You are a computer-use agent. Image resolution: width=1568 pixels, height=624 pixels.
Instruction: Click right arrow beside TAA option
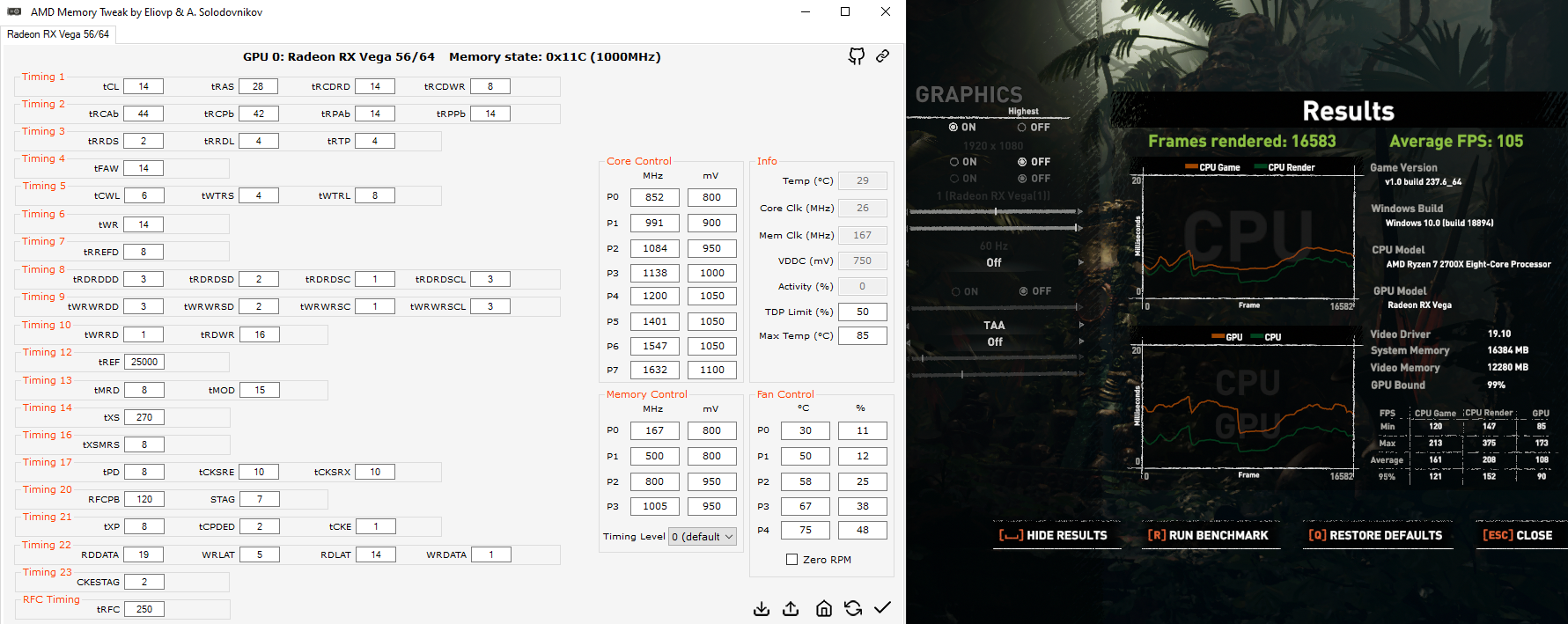pos(1081,325)
